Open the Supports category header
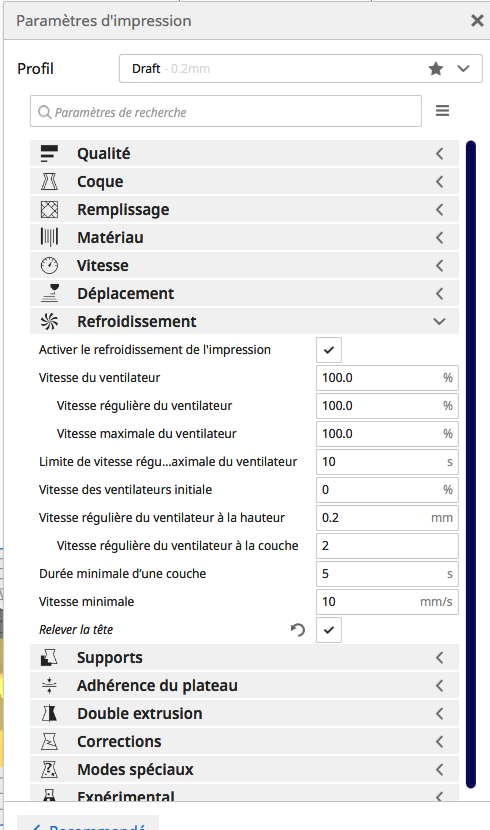490x830 pixels. point(244,657)
